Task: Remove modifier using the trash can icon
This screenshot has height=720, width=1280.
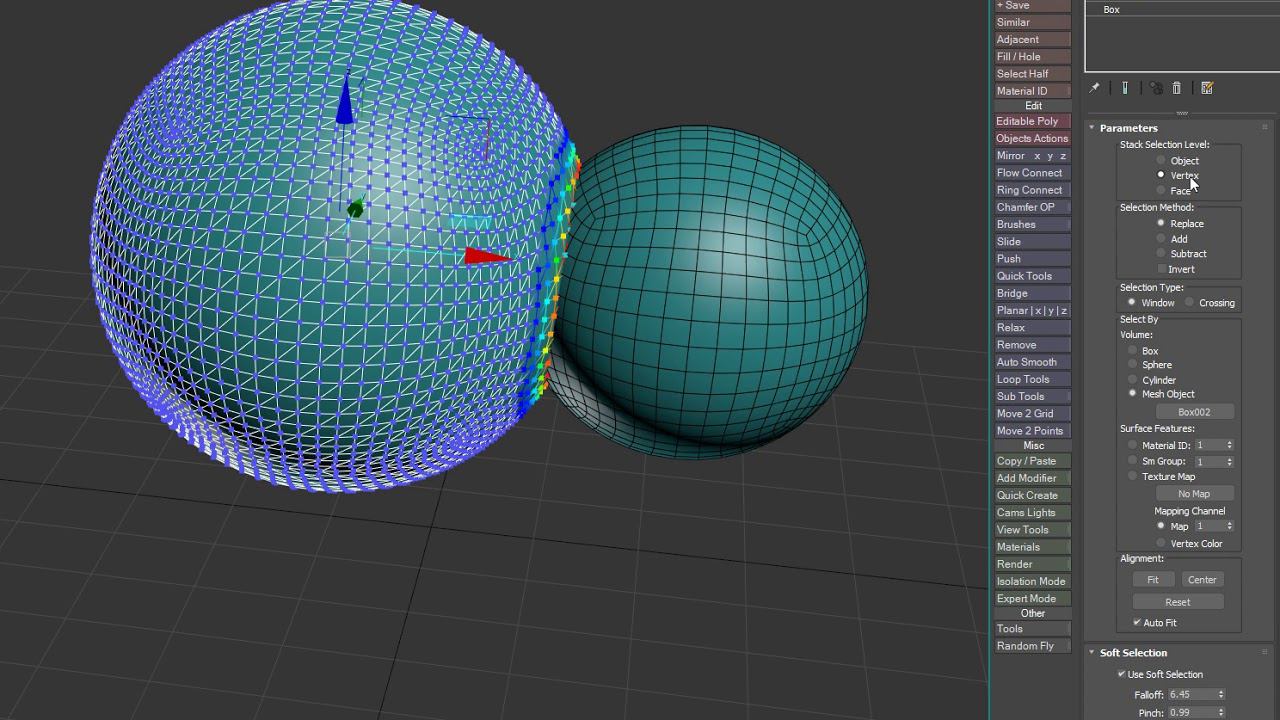Action: [1177, 88]
